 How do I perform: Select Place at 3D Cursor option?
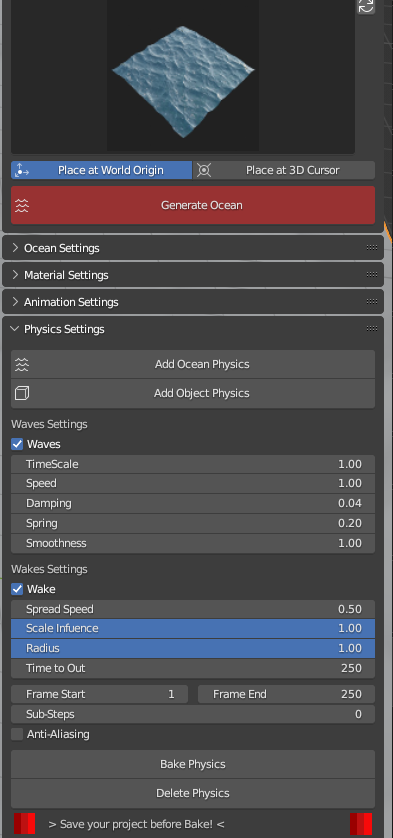[284, 170]
